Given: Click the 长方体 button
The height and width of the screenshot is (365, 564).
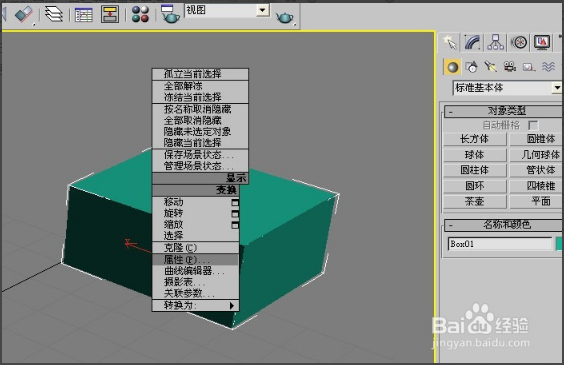Looking at the screenshot, I should coord(475,139).
